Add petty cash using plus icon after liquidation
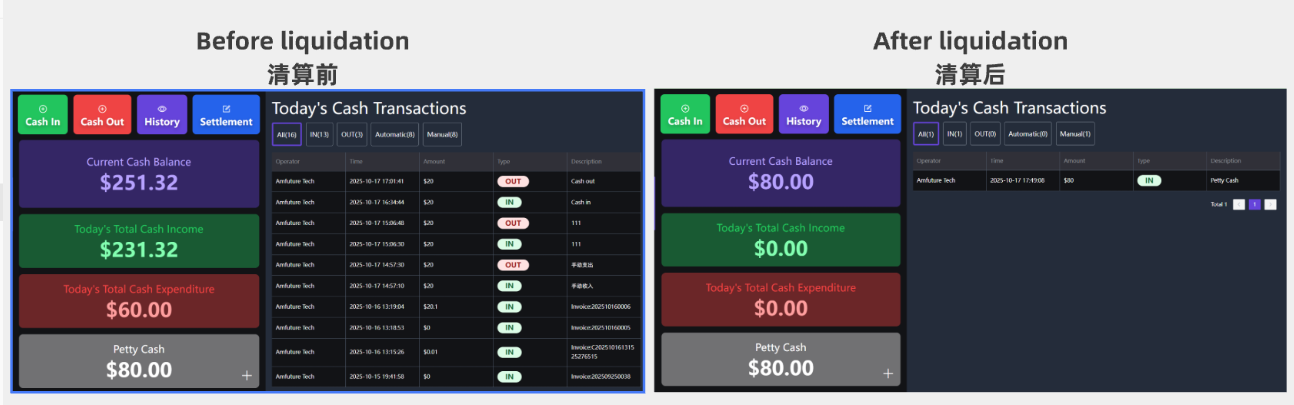The width and height of the screenshot is (1294, 405). click(x=887, y=374)
